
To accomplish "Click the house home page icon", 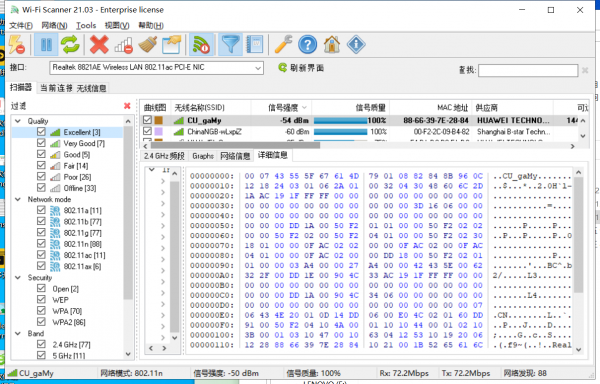I will (x=332, y=45).
